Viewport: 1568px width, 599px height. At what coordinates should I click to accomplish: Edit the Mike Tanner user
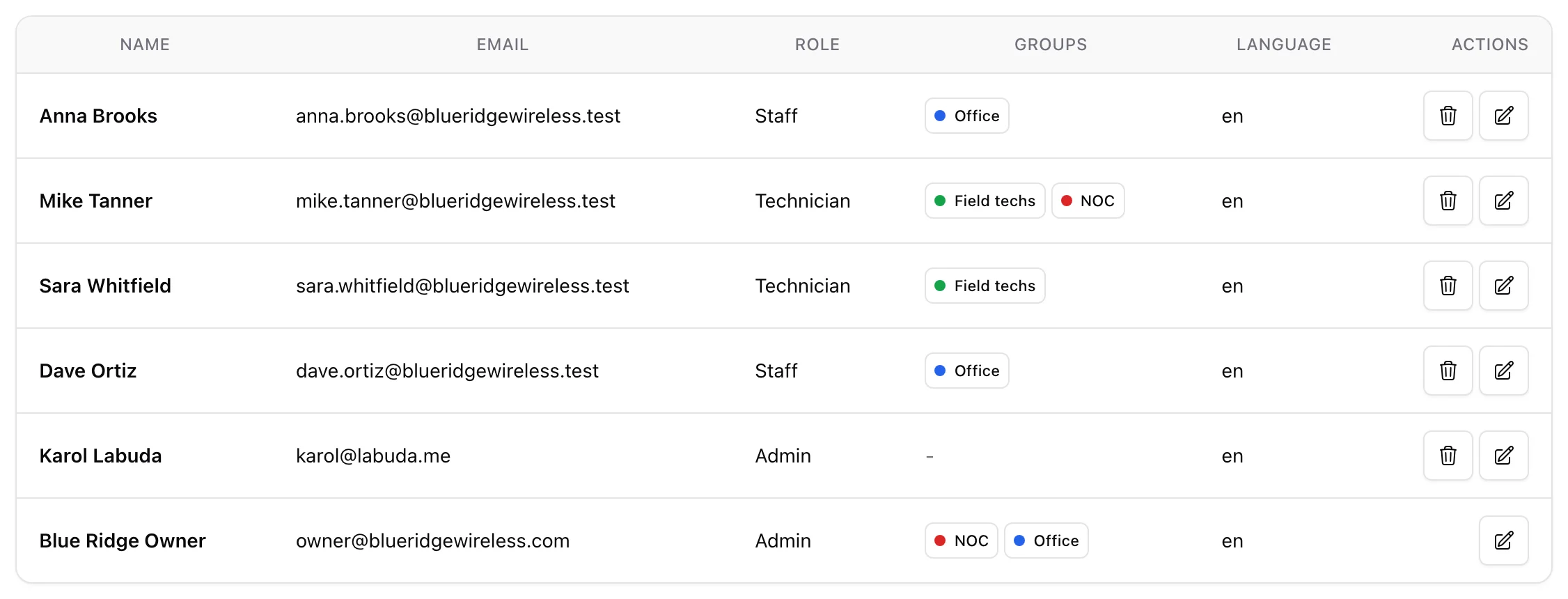(x=1503, y=201)
